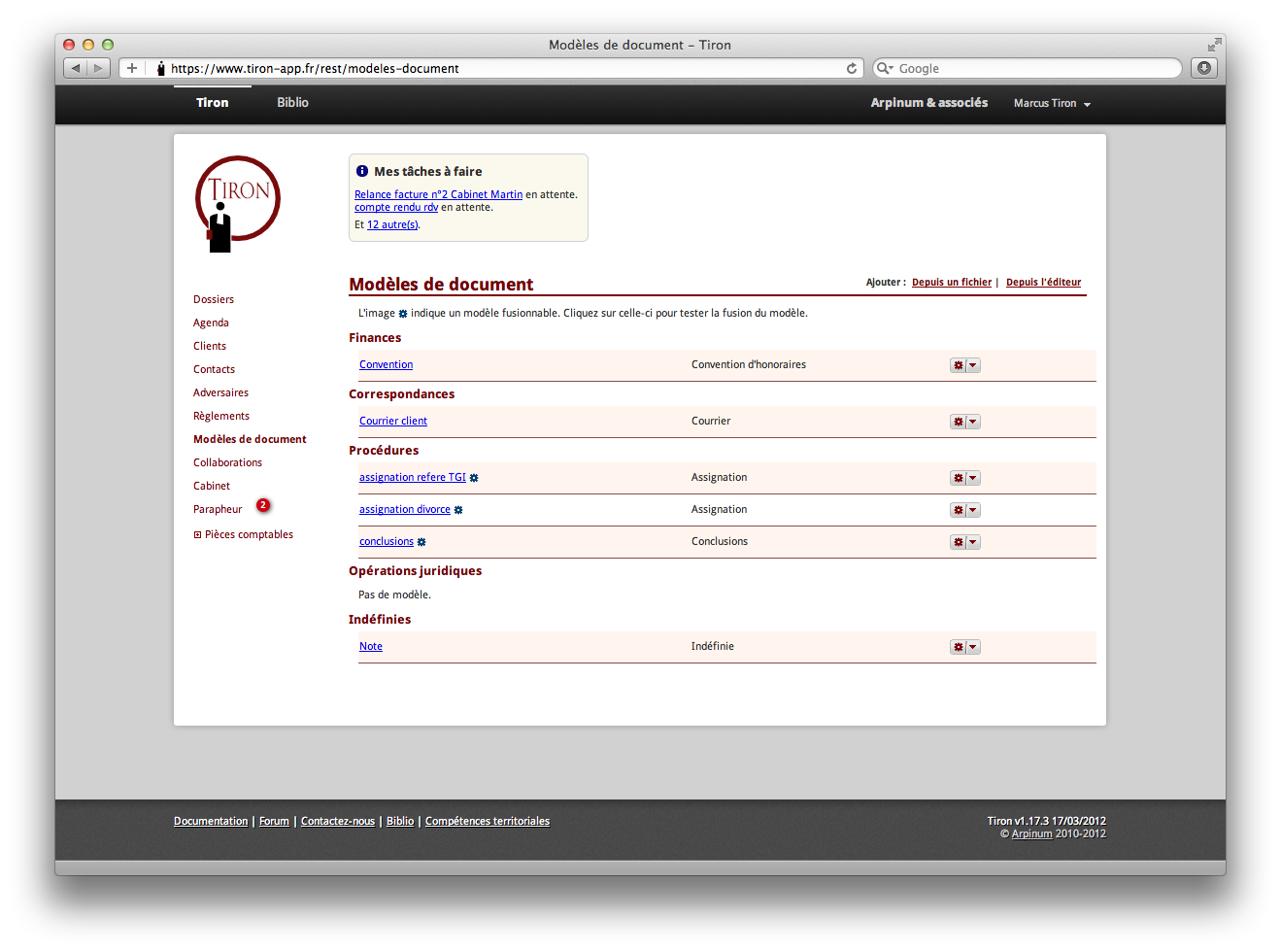Select Modèles de document in the sidebar
Image resolution: width=1281 pixels, height=952 pixels.
(250, 439)
